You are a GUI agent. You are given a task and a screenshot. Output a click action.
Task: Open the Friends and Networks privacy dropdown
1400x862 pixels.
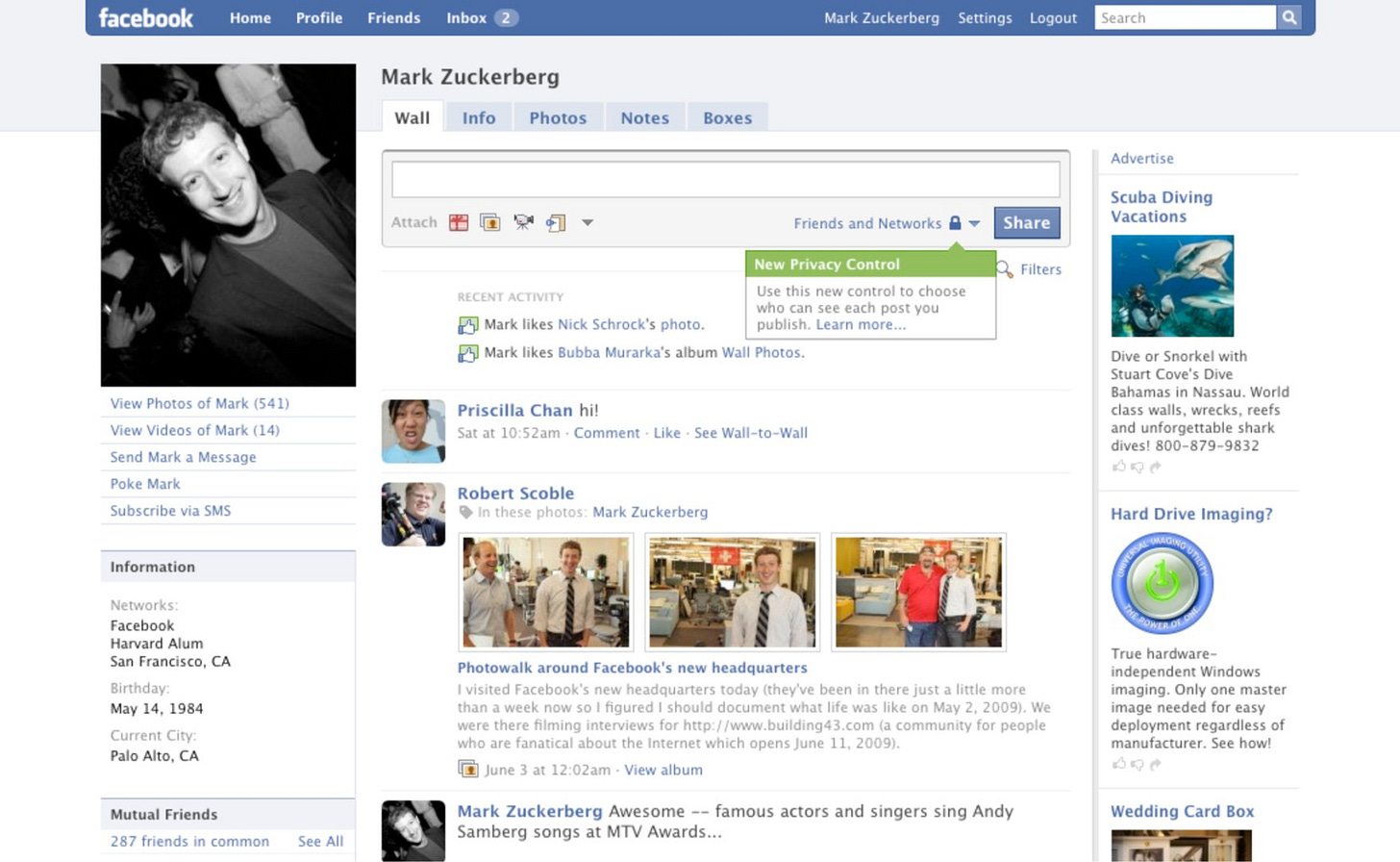pyautogui.click(x=867, y=222)
